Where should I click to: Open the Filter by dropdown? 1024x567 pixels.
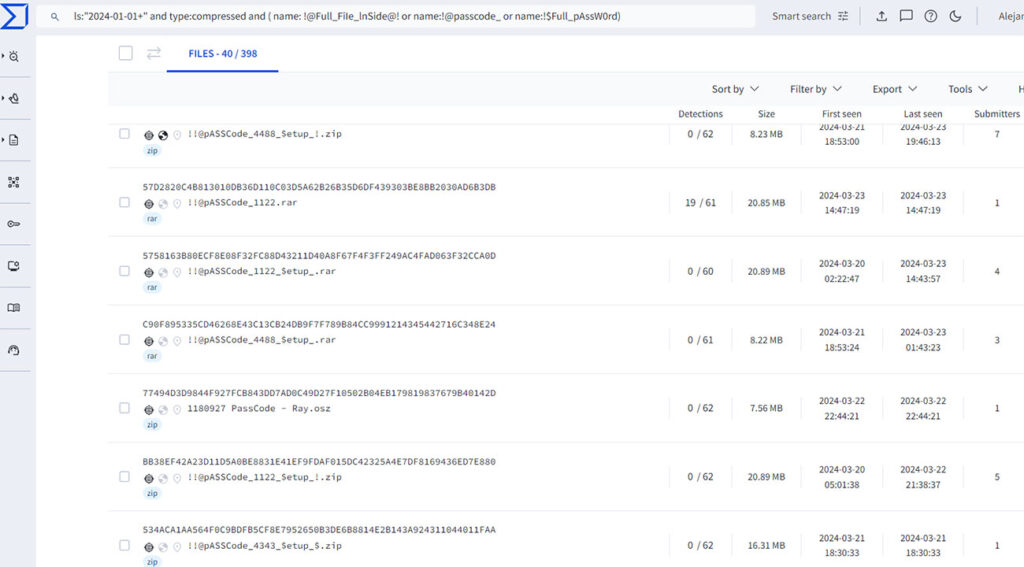pos(816,89)
